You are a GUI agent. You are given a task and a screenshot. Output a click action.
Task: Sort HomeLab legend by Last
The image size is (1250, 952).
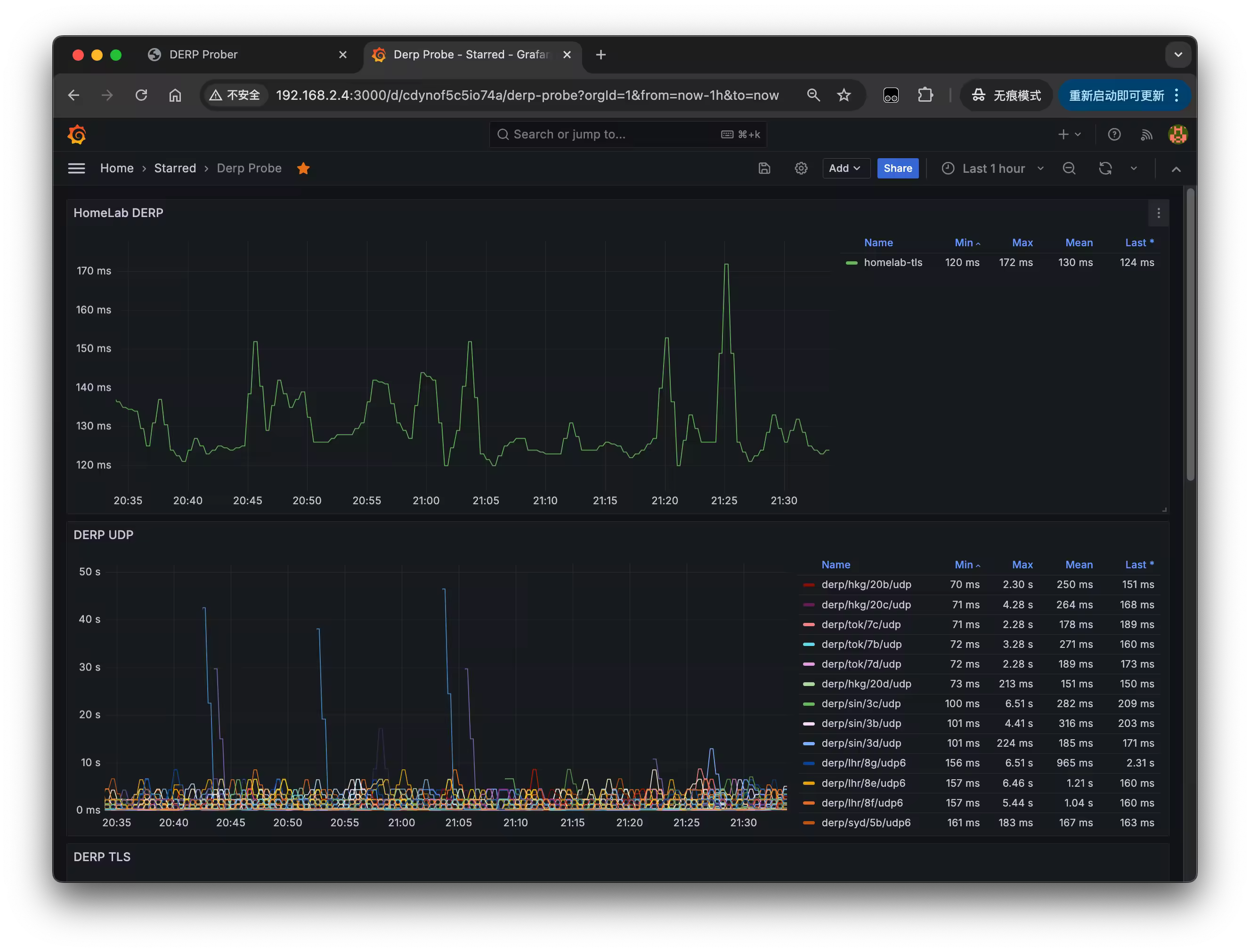(1138, 242)
